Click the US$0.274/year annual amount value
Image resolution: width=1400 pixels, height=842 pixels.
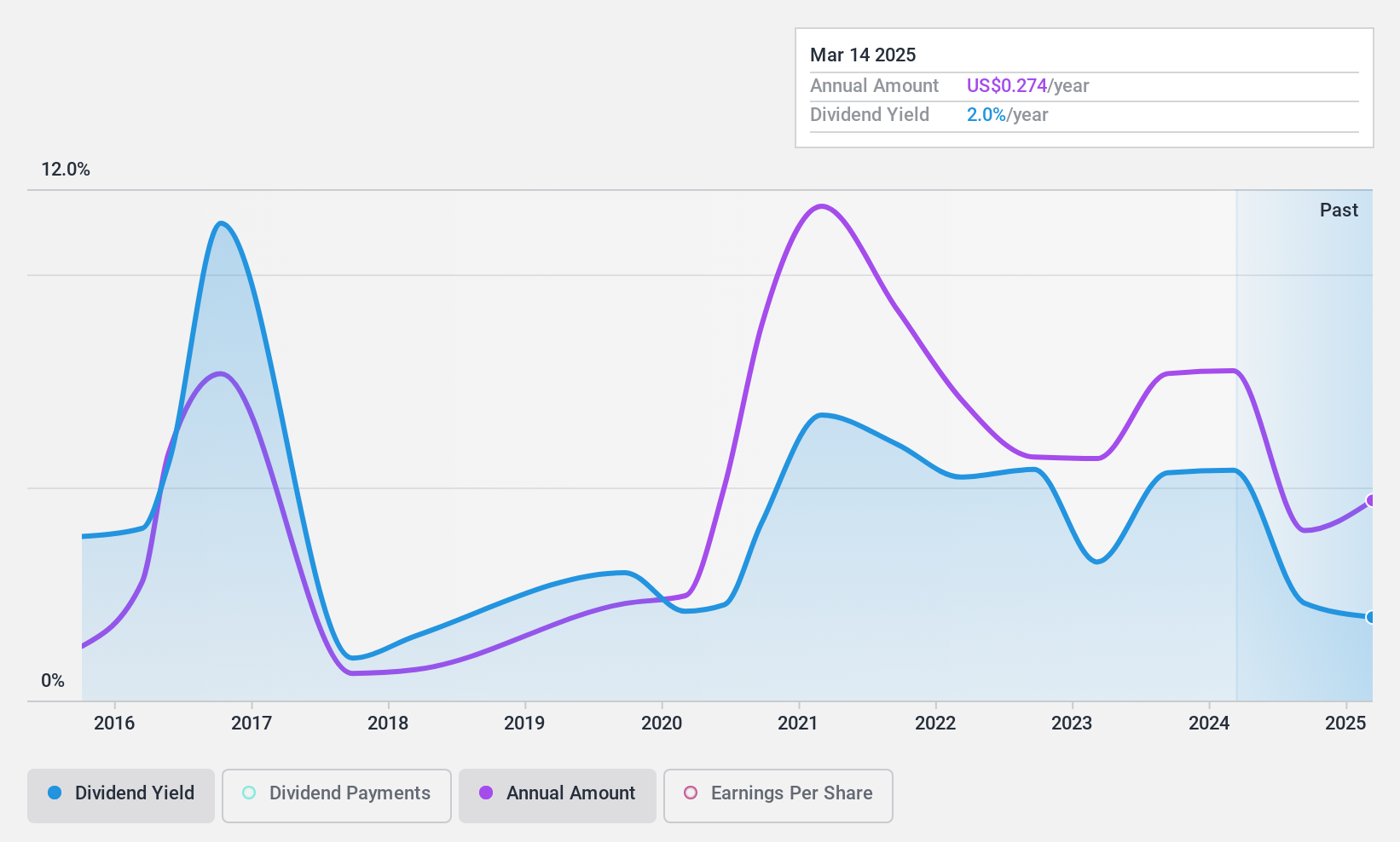(x=1027, y=86)
